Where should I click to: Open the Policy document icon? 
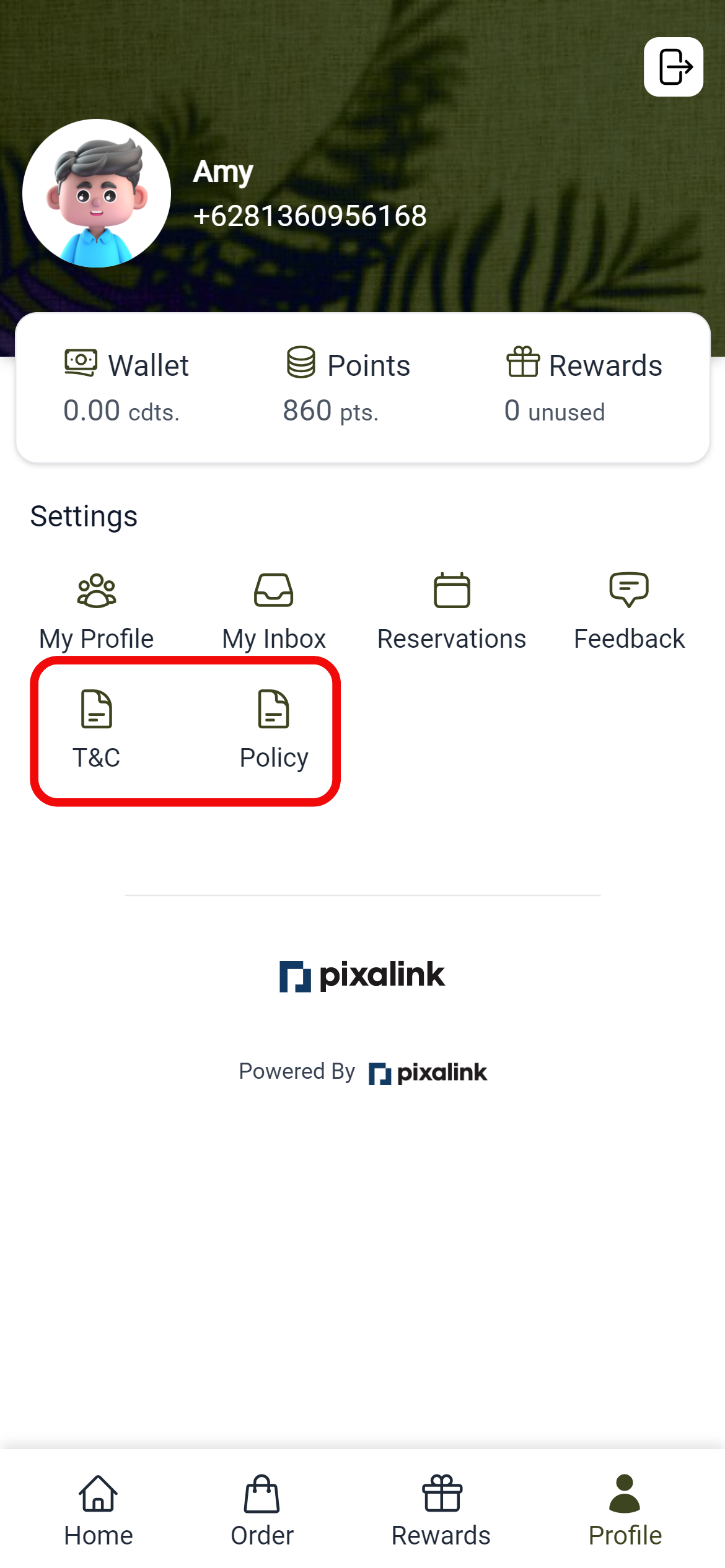(273, 708)
